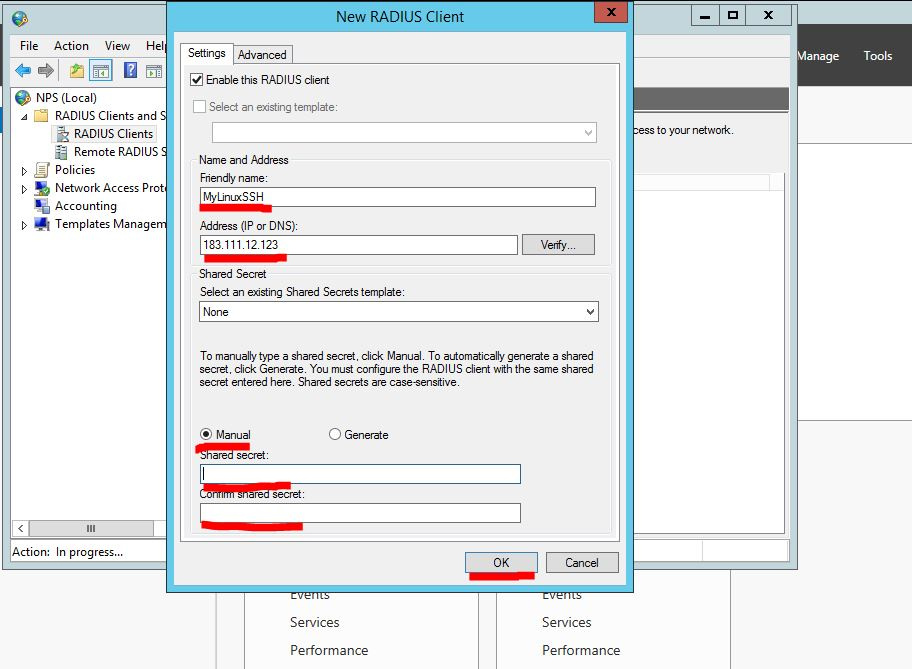
Task: Click Services under left Server Manager tile
Action: click(315, 622)
